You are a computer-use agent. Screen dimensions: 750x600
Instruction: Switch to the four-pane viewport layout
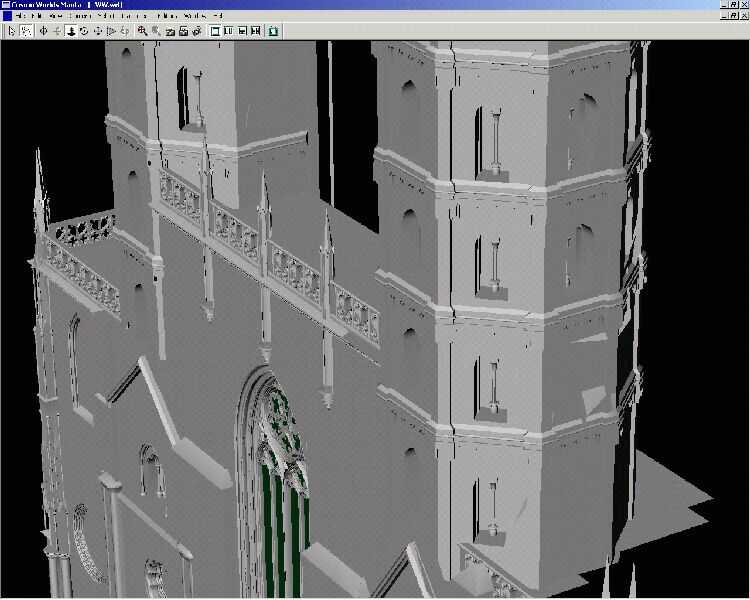click(256, 31)
